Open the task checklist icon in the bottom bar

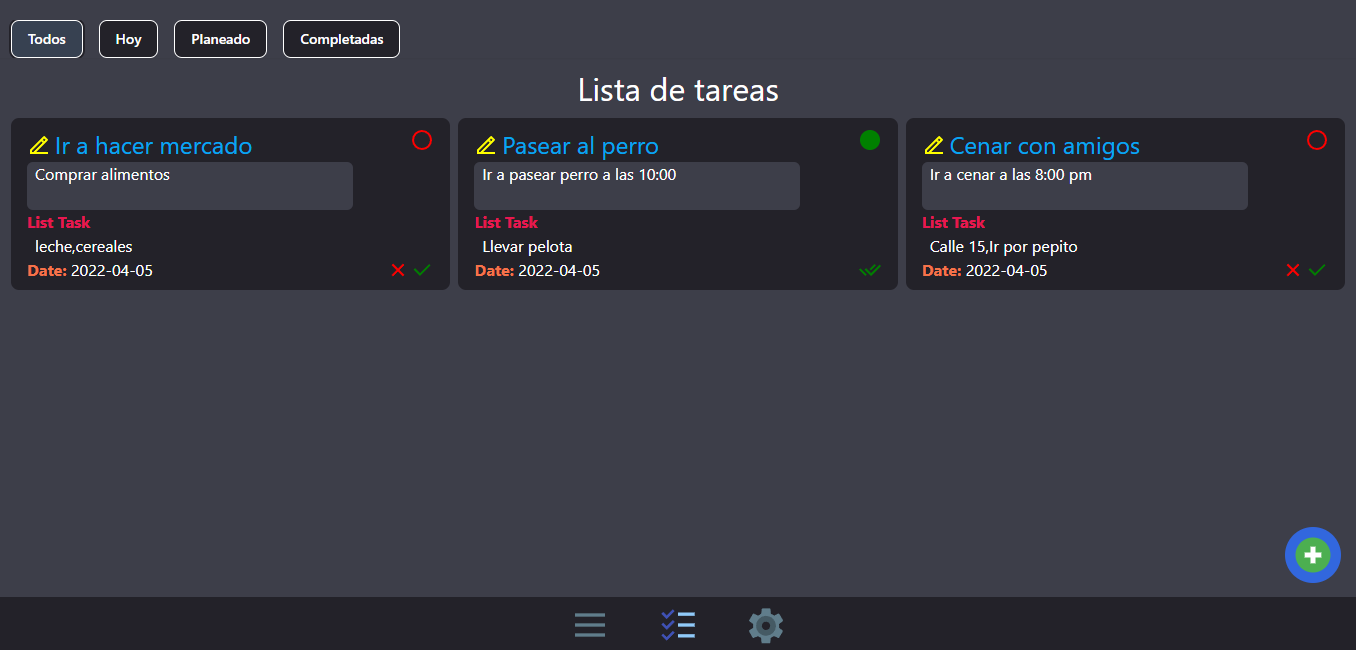tap(678, 625)
